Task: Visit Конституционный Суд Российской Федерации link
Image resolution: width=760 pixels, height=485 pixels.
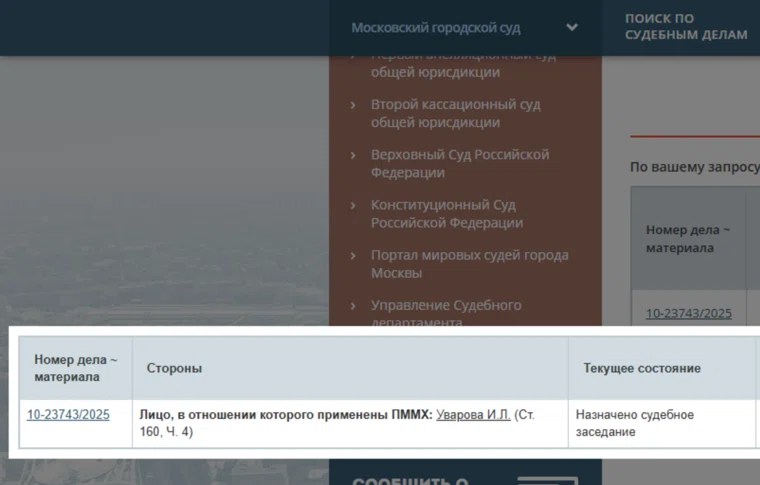Action: (446, 213)
